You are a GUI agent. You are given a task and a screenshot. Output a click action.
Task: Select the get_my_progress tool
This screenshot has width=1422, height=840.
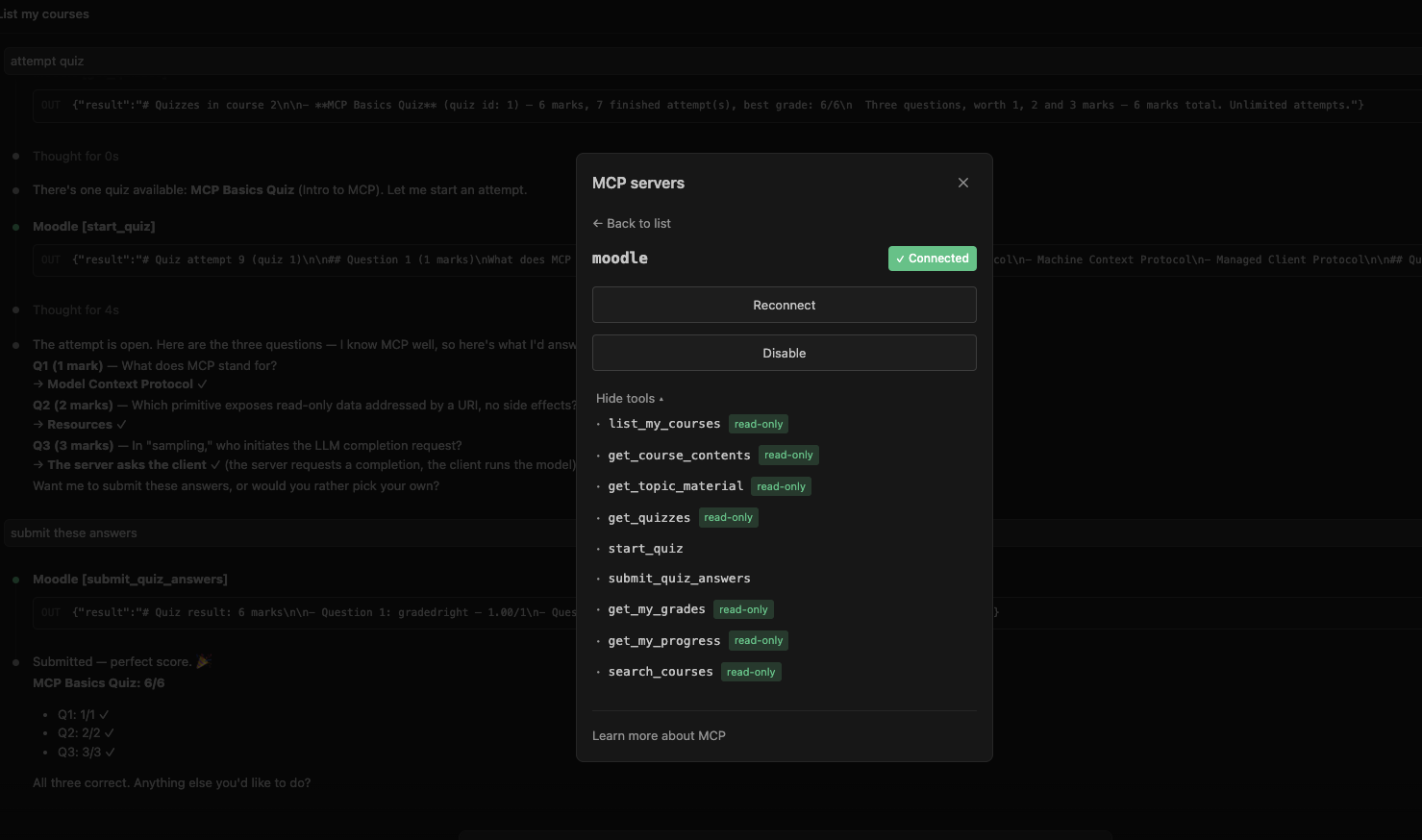pos(664,641)
